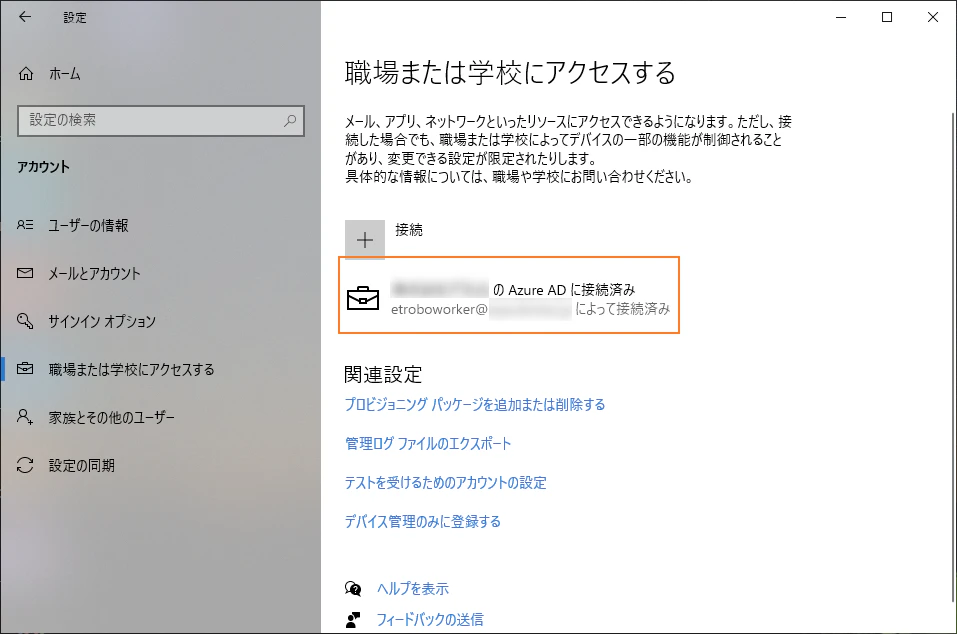Select 職場または学校にアクセスする in sidebar

[131, 369]
